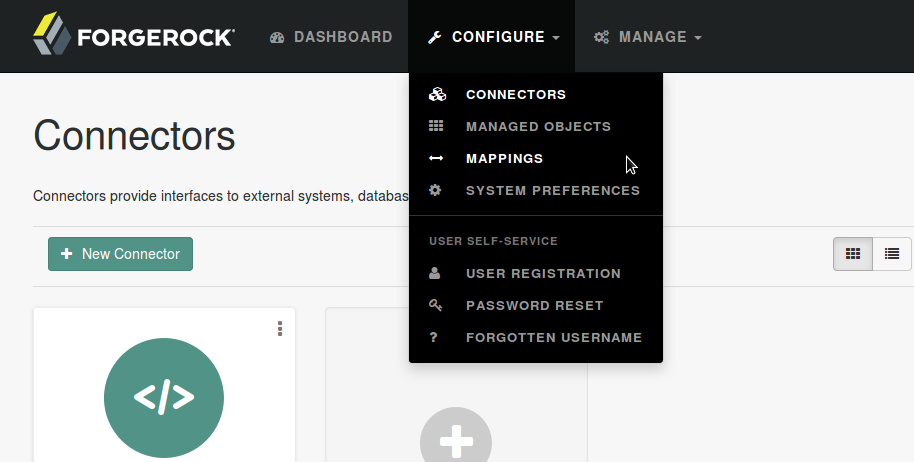914x462 pixels.
Task: Open Mappings from Configure menu
Action: (536, 158)
